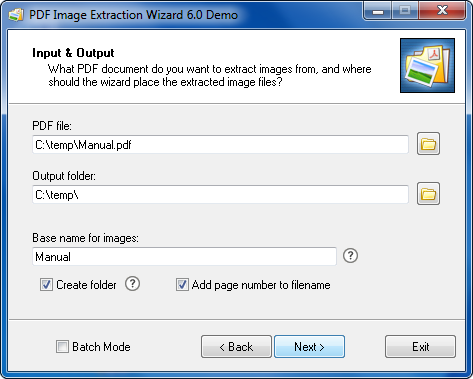Close the wizard window with X
The height and width of the screenshot is (379, 473).
pyautogui.click(x=442, y=11)
